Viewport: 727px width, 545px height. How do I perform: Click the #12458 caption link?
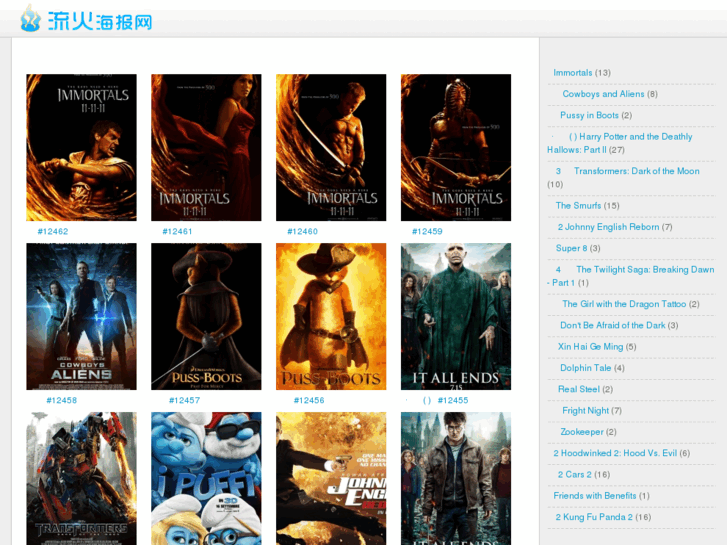(x=62, y=400)
